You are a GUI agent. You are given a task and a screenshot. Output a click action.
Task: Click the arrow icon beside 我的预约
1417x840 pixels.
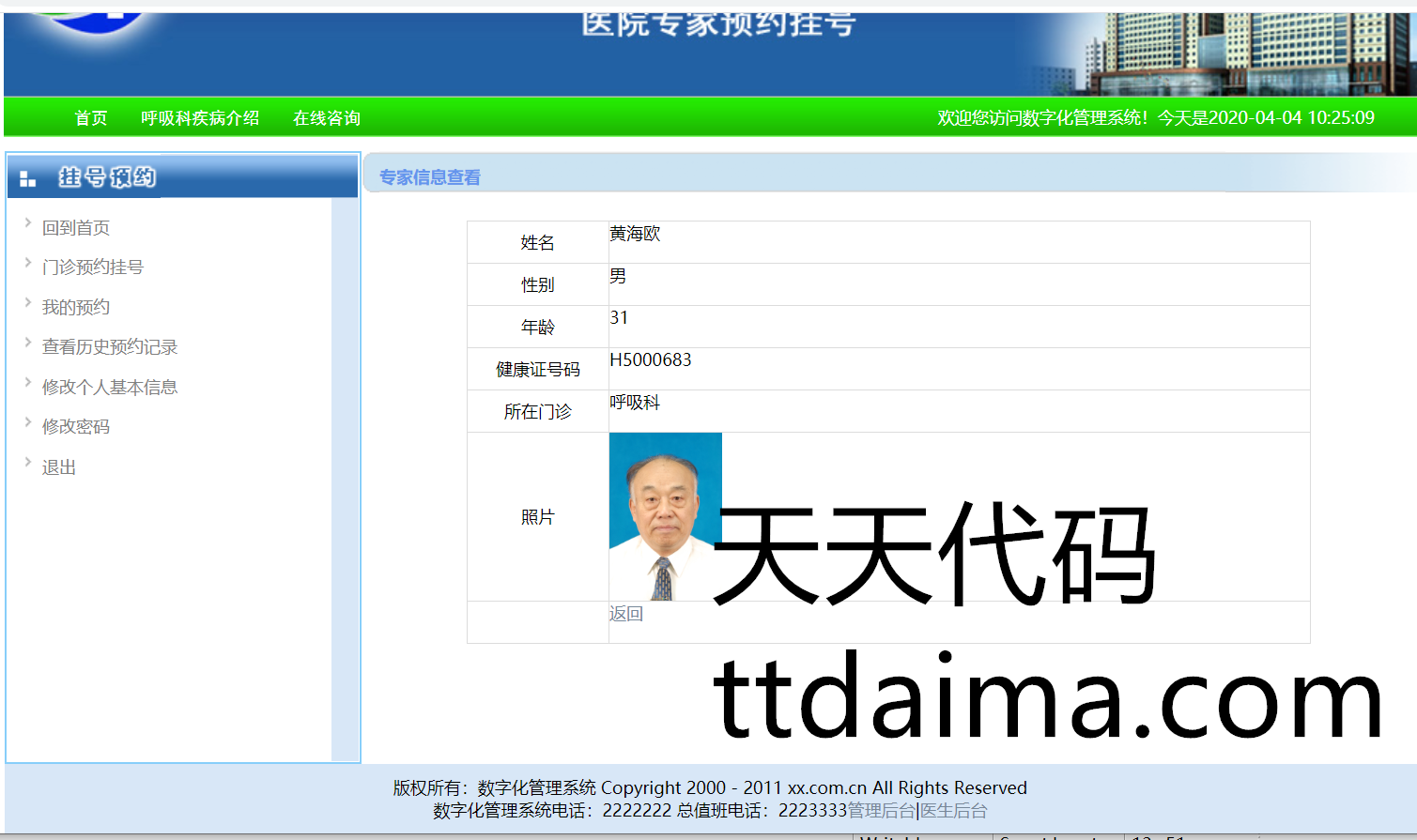(x=28, y=303)
